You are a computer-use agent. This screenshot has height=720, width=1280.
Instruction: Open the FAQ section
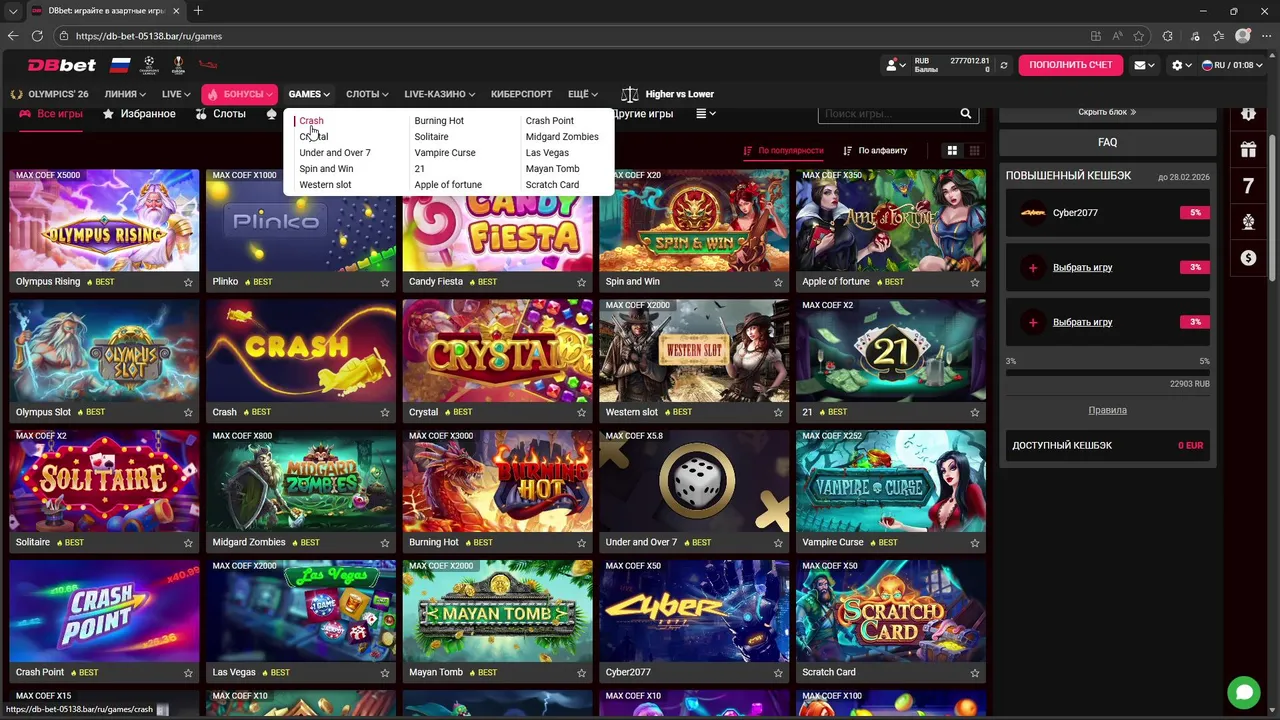1108,142
